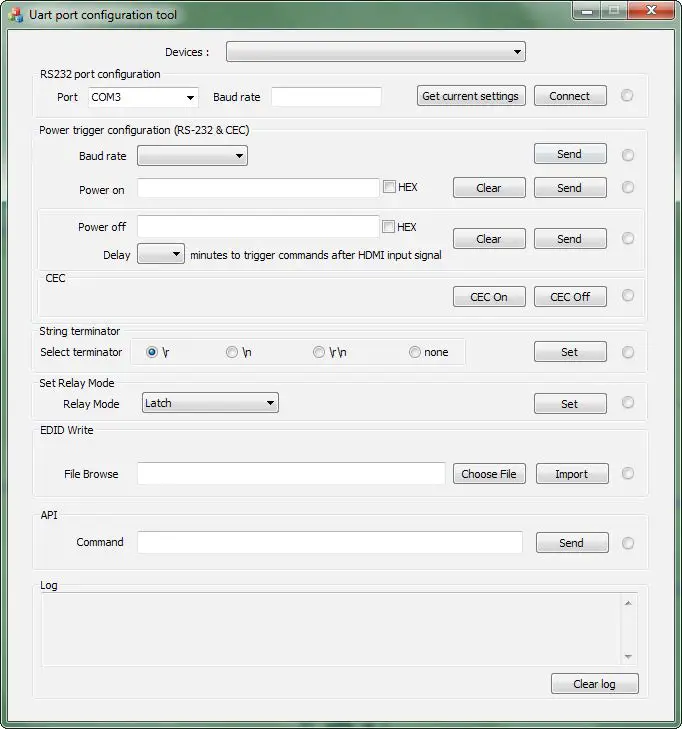Click Set button for String terminator
This screenshot has height=729, width=682.
point(570,352)
